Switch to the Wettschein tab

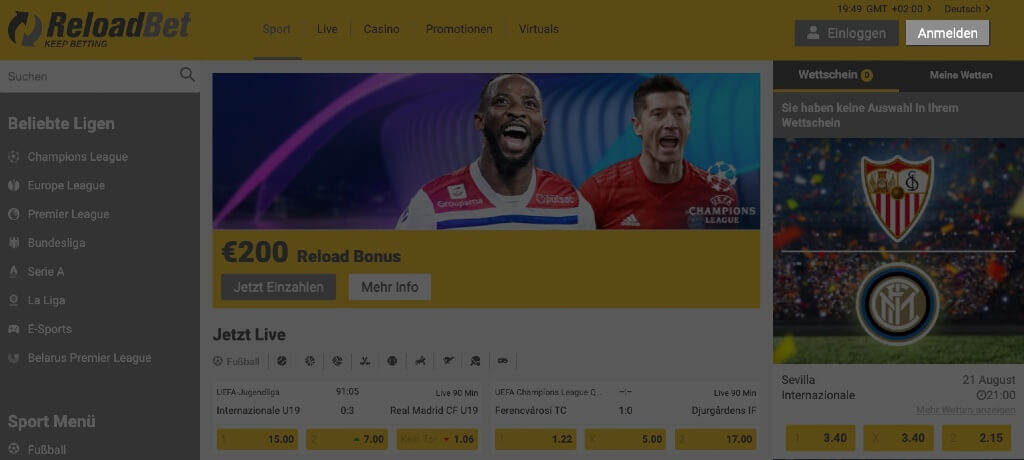(836, 75)
